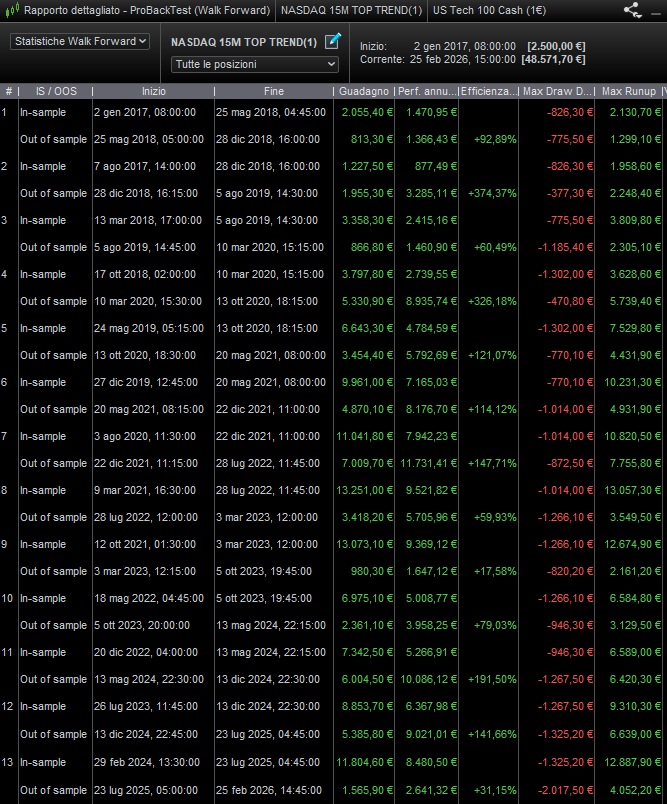This screenshot has width=667, height=804.
Task: Select the US Tech 100 Cash title segment
Action: click(x=490, y=10)
